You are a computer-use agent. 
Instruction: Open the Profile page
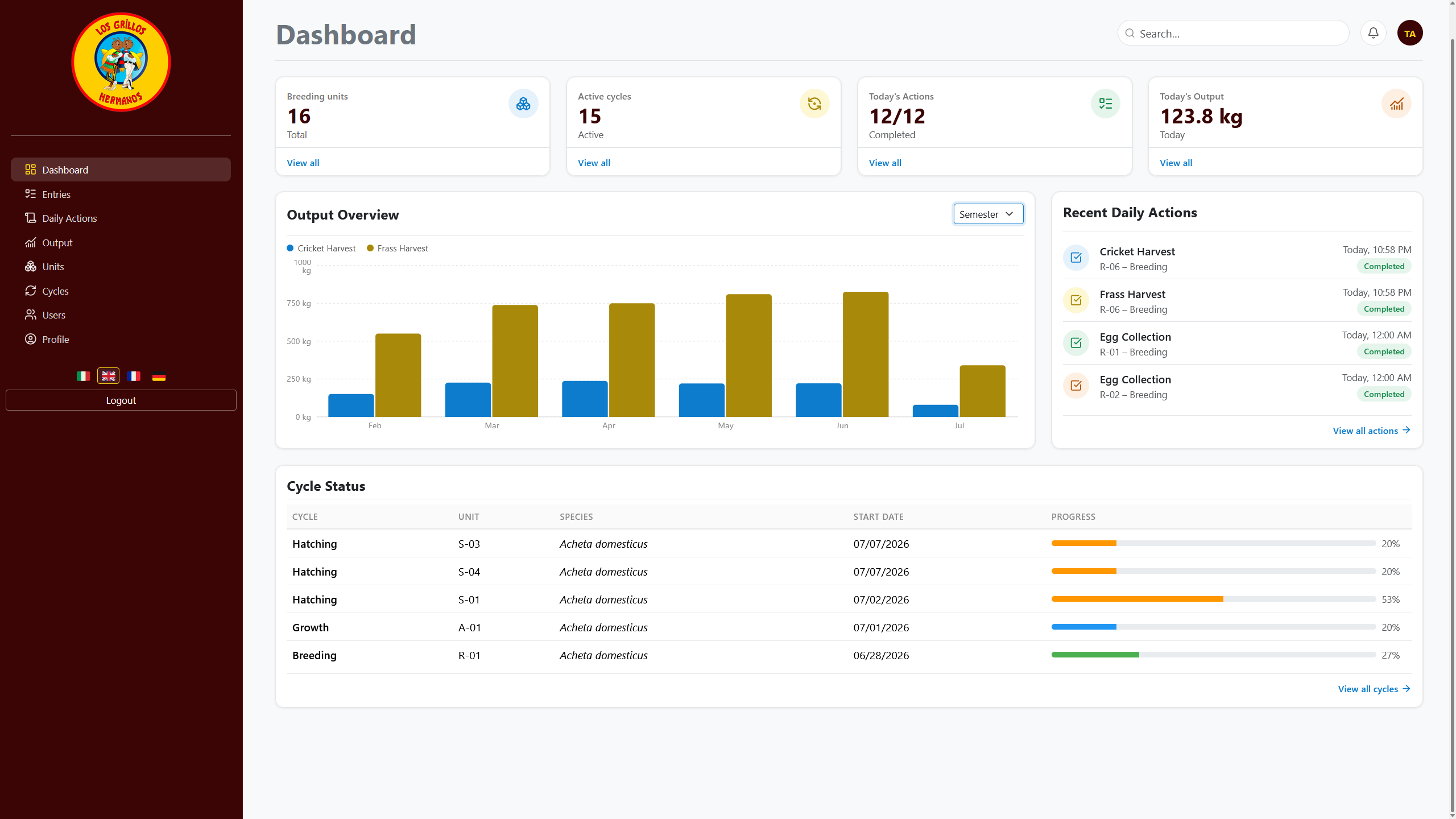coord(121,339)
